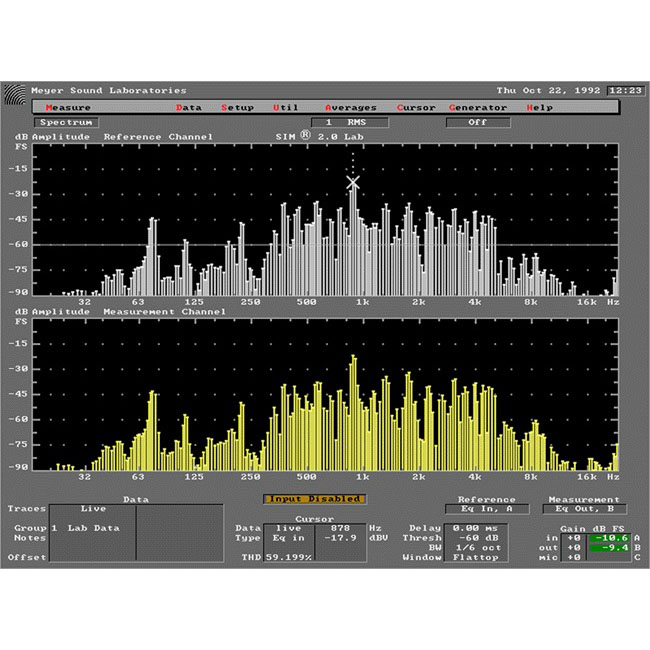The height and width of the screenshot is (650, 650).
Task: Click the THD 59.199% readout
Action: 288,557
